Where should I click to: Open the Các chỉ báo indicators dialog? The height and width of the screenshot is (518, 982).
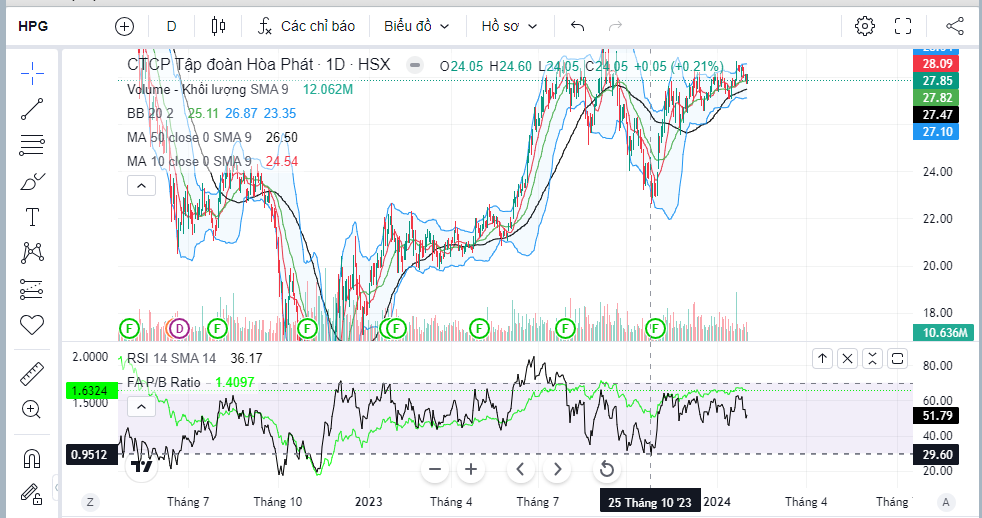[x=306, y=26]
